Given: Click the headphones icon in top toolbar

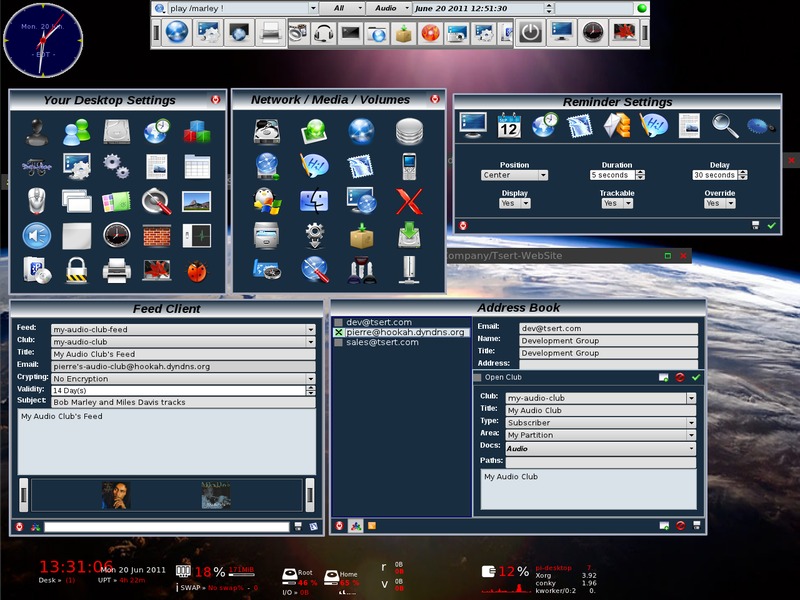Looking at the screenshot, I should (323, 33).
